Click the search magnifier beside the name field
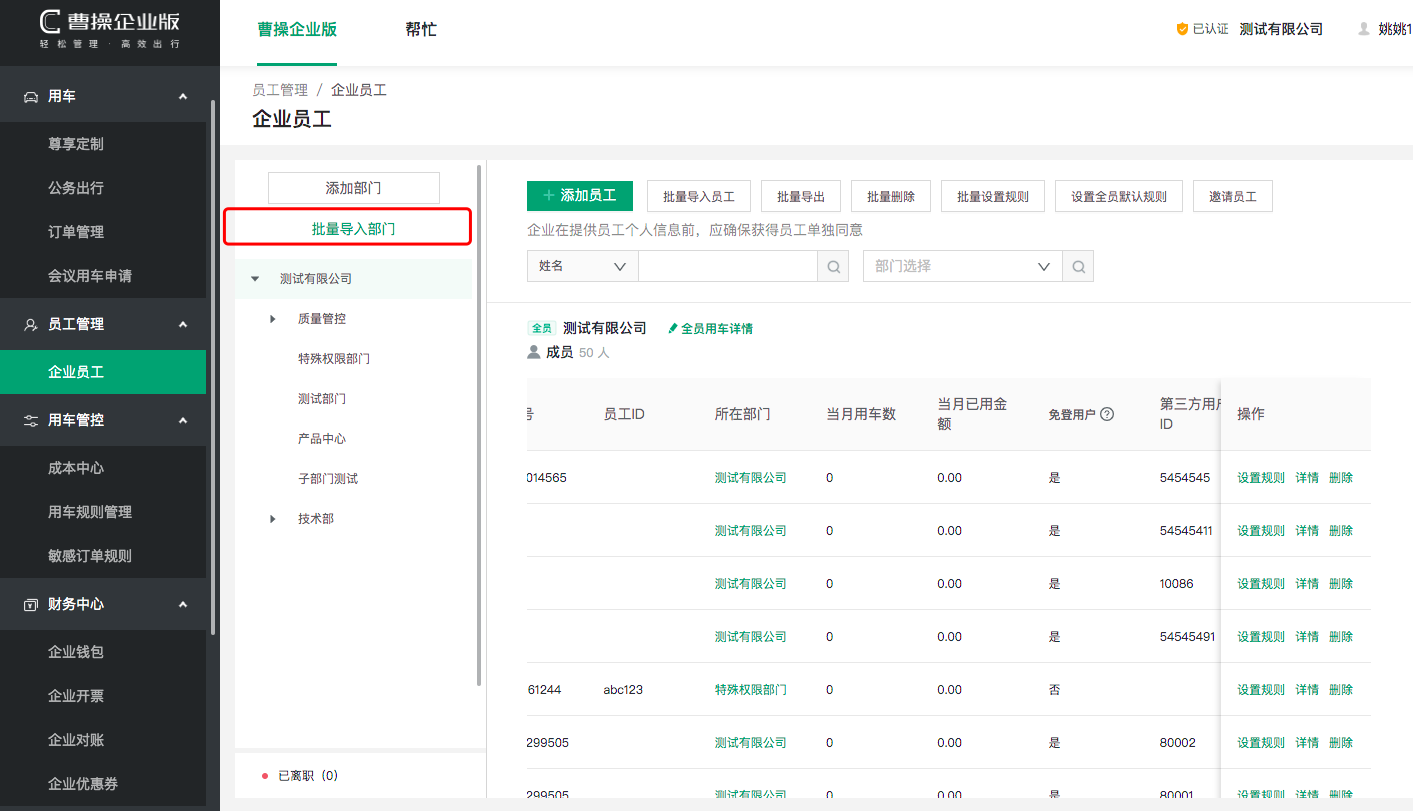Image resolution: width=1413 pixels, height=811 pixels. tap(833, 266)
